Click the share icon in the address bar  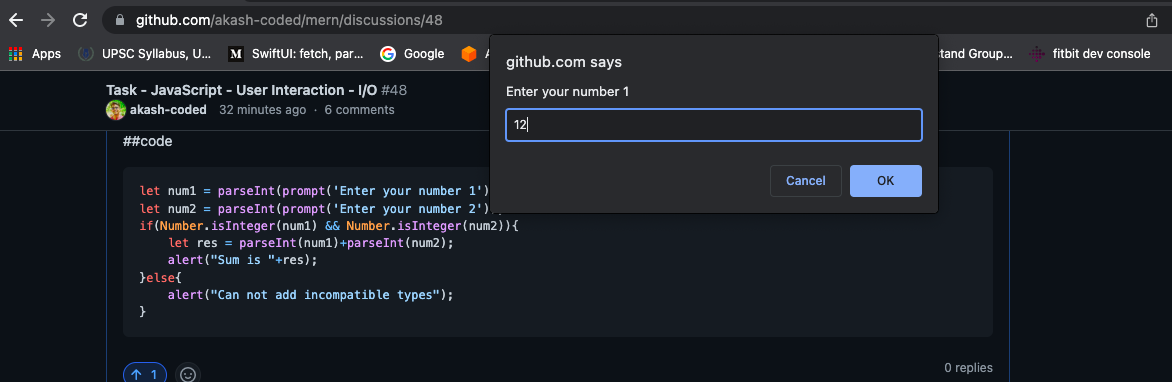[x=1152, y=21]
